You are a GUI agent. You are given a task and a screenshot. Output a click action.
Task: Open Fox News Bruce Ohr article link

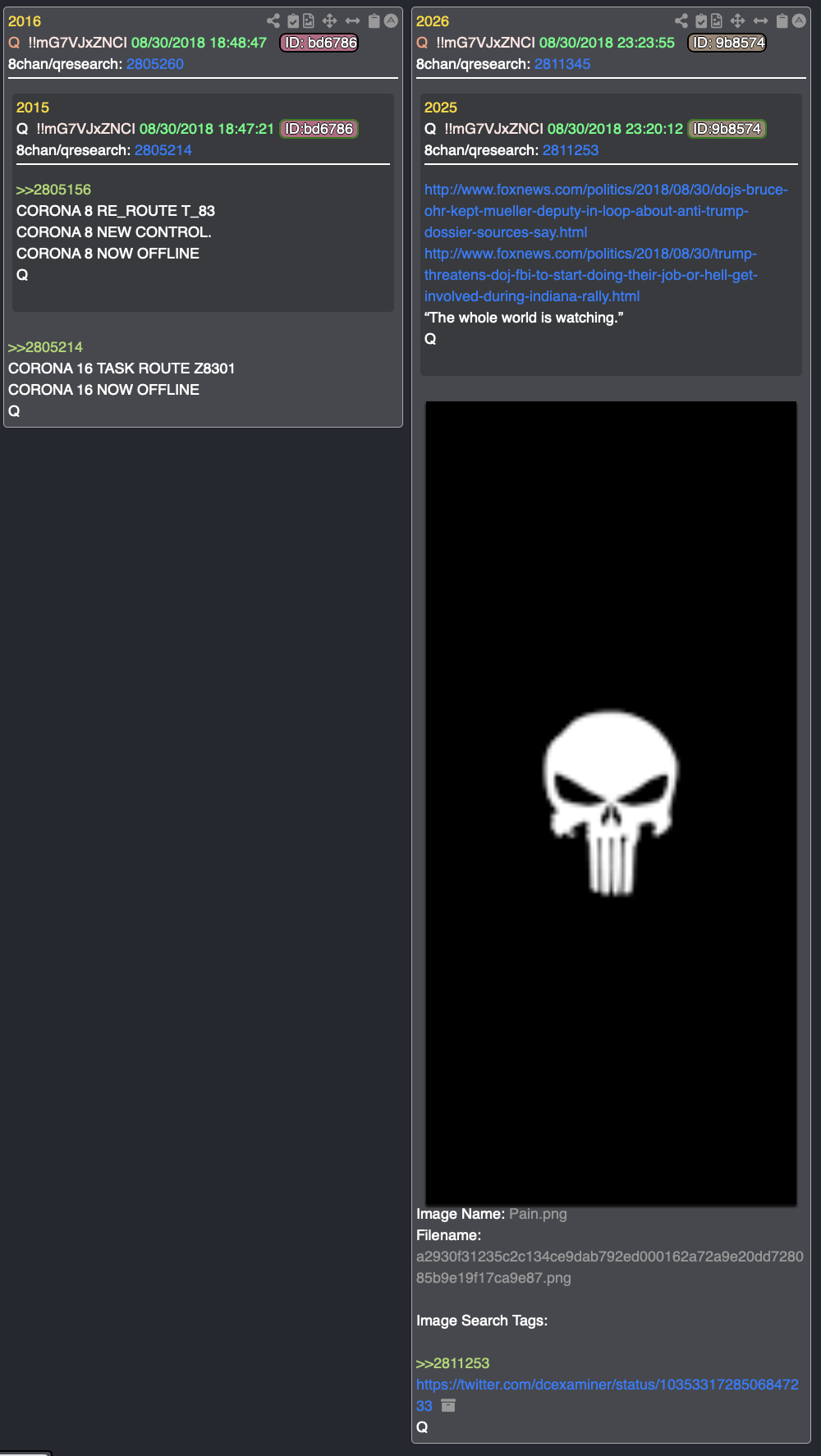606,211
